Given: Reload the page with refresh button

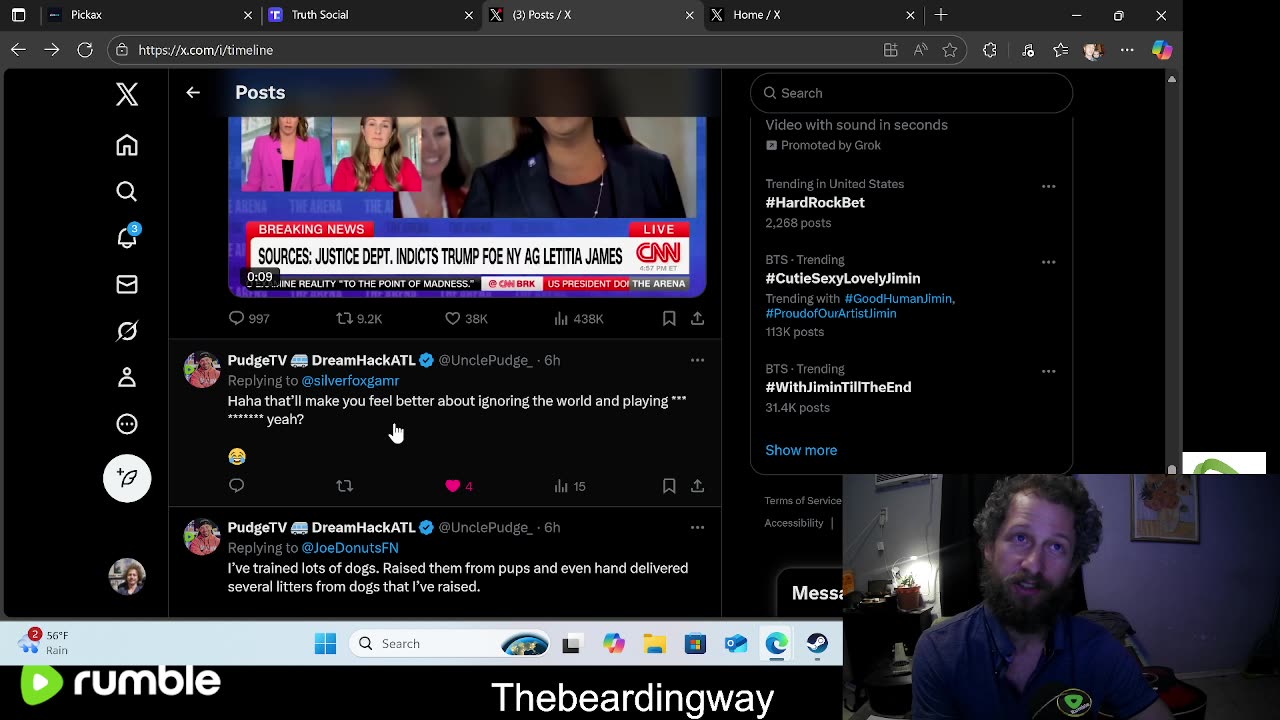Looking at the screenshot, I should tap(85, 50).
